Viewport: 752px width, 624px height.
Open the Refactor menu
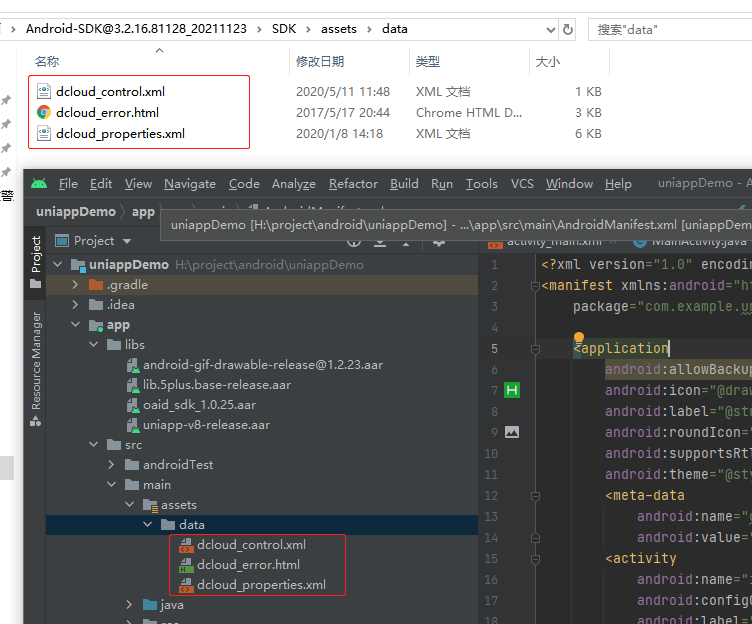[353, 184]
